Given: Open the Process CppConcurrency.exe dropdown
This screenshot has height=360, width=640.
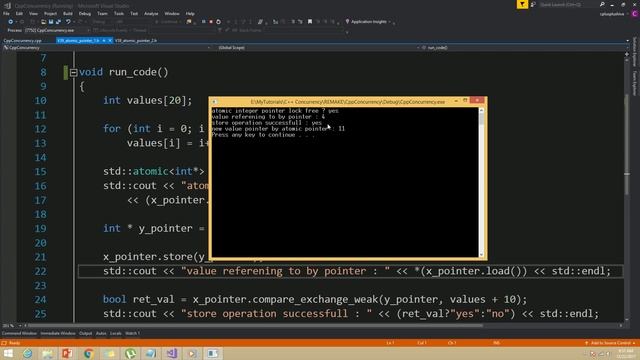Looking at the screenshot, I should [x=56, y=30].
